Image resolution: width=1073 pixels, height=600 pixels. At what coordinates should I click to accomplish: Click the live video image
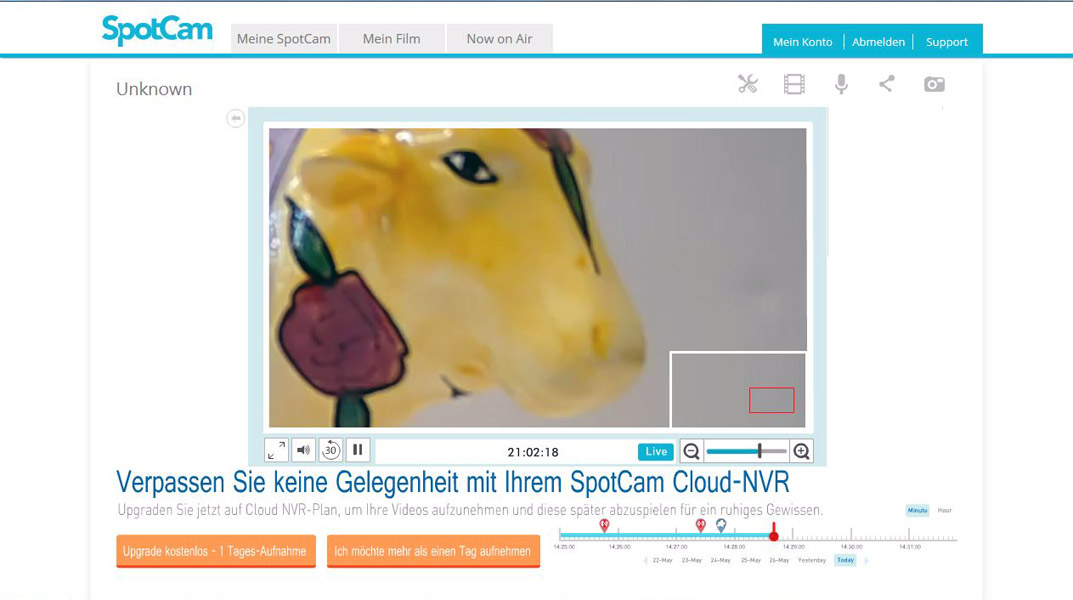pyautogui.click(x=537, y=278)
